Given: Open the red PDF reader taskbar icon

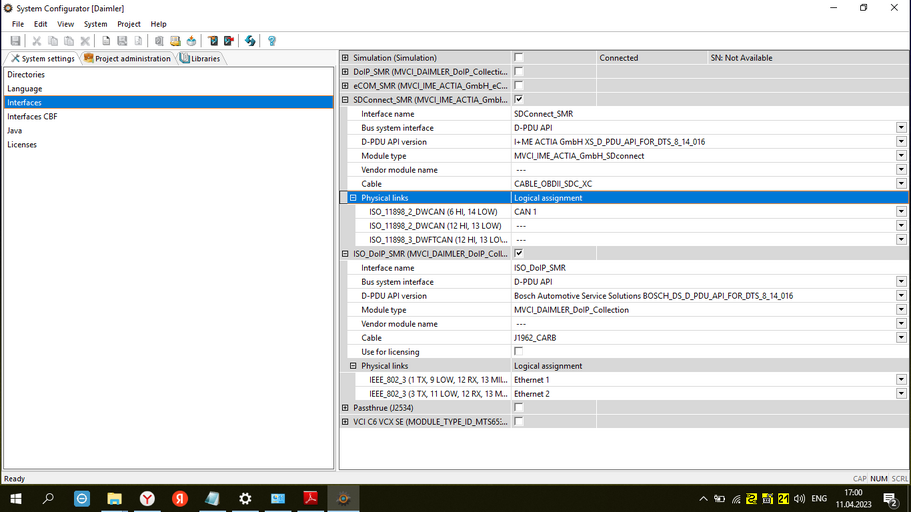Looking at the screenshot, I should 310,499.
